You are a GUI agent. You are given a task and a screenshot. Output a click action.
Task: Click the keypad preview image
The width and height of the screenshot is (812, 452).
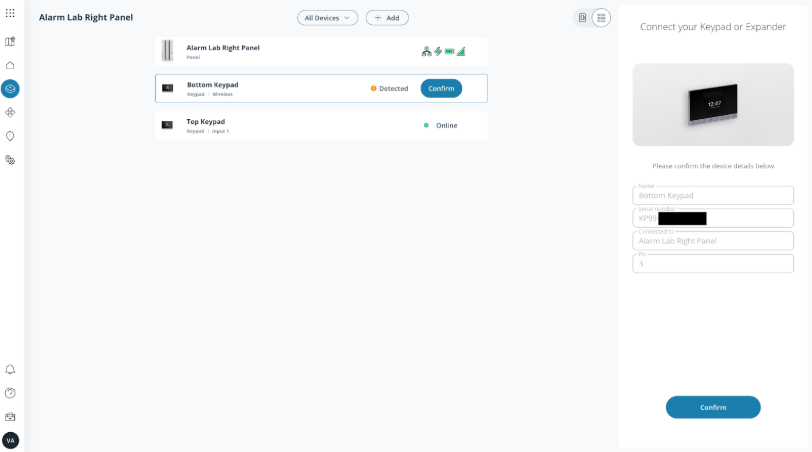click(x=712, y=103)
